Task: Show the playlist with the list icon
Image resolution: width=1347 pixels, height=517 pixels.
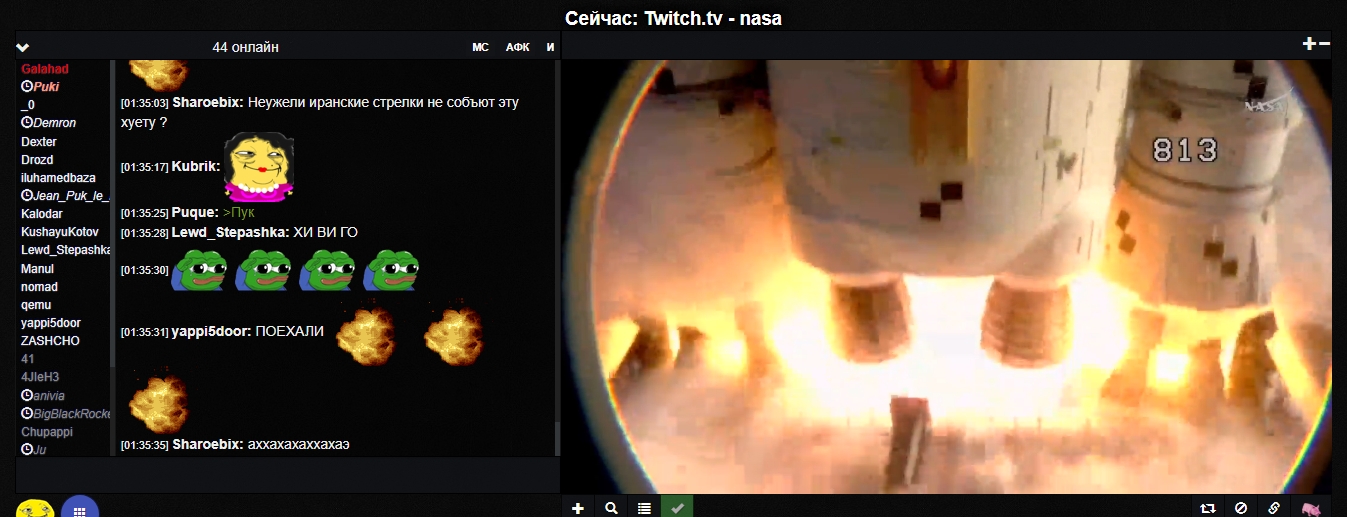Action: 644,507
